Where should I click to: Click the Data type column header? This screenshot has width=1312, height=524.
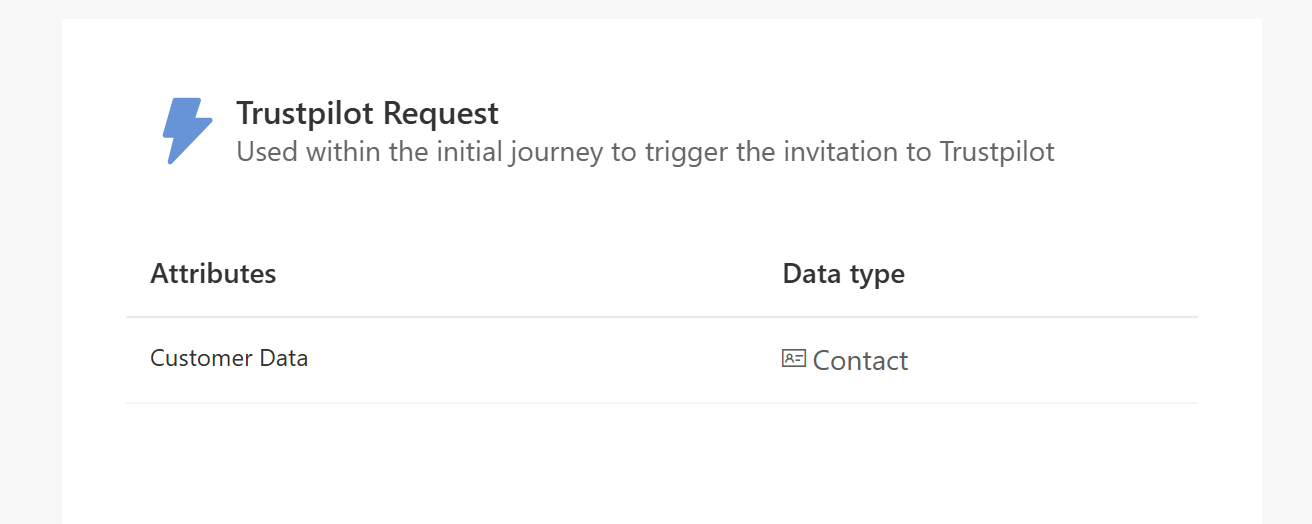pyautogui.click(x=843, y=274)
